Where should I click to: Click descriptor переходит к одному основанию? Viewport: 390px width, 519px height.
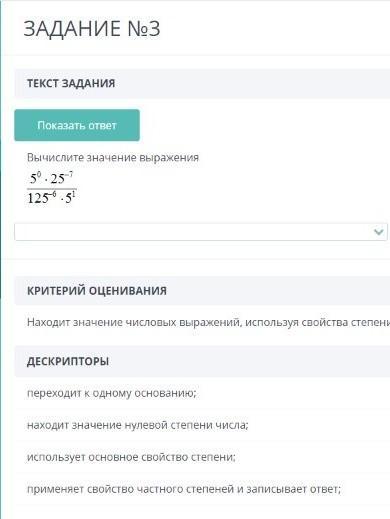coord(112,393)
